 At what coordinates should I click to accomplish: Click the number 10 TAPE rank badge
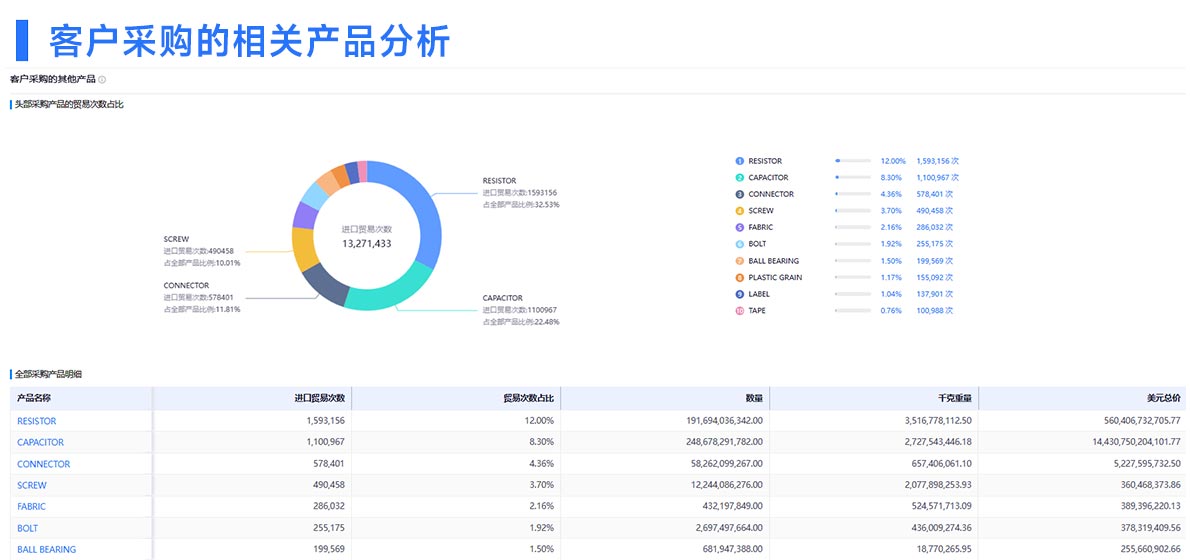[x=740, y=311]
